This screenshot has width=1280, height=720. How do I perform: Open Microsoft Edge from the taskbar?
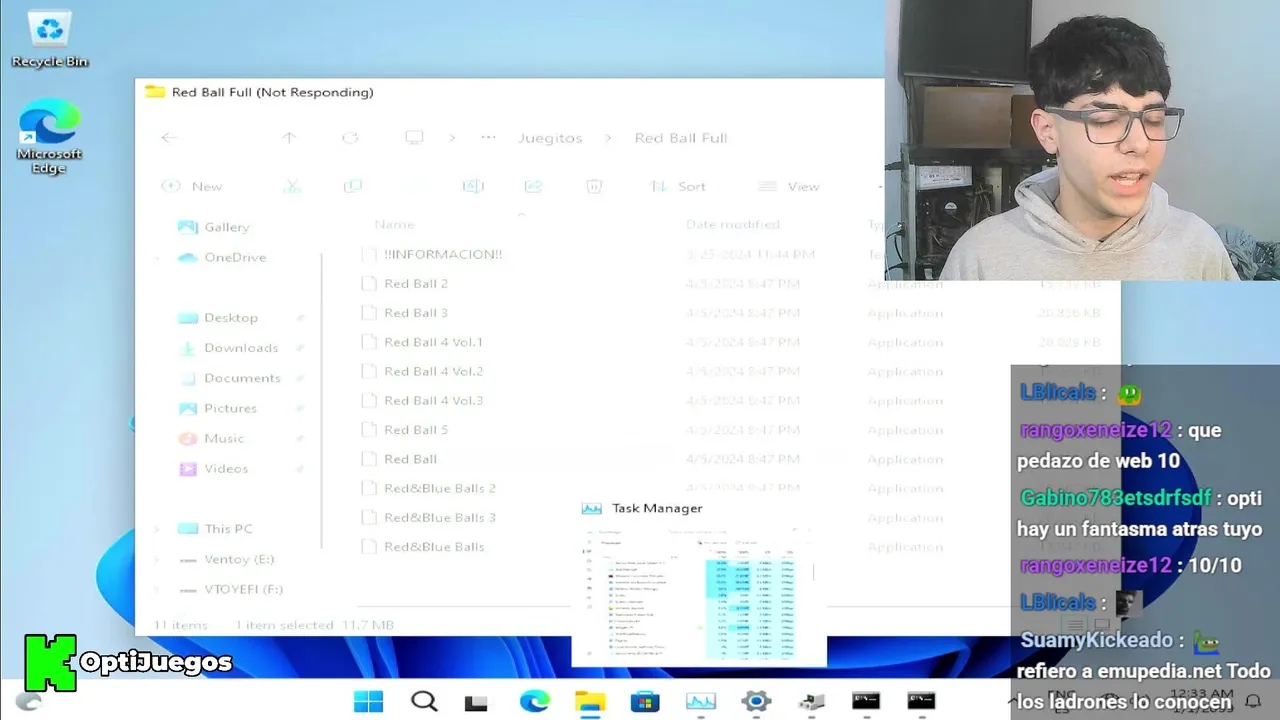tap(534, 701)
